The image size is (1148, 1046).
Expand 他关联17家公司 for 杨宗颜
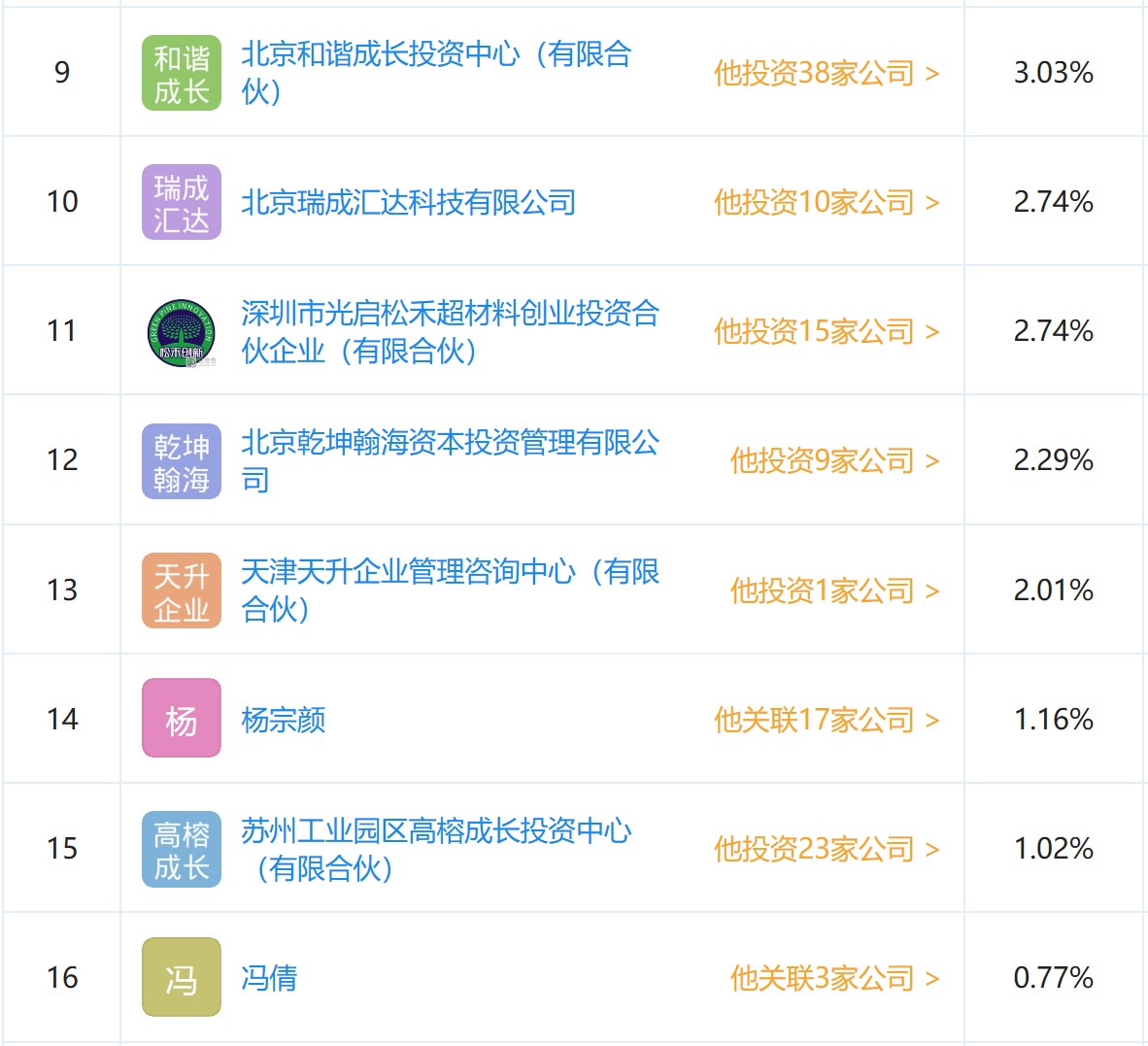[x=826, y=720]
